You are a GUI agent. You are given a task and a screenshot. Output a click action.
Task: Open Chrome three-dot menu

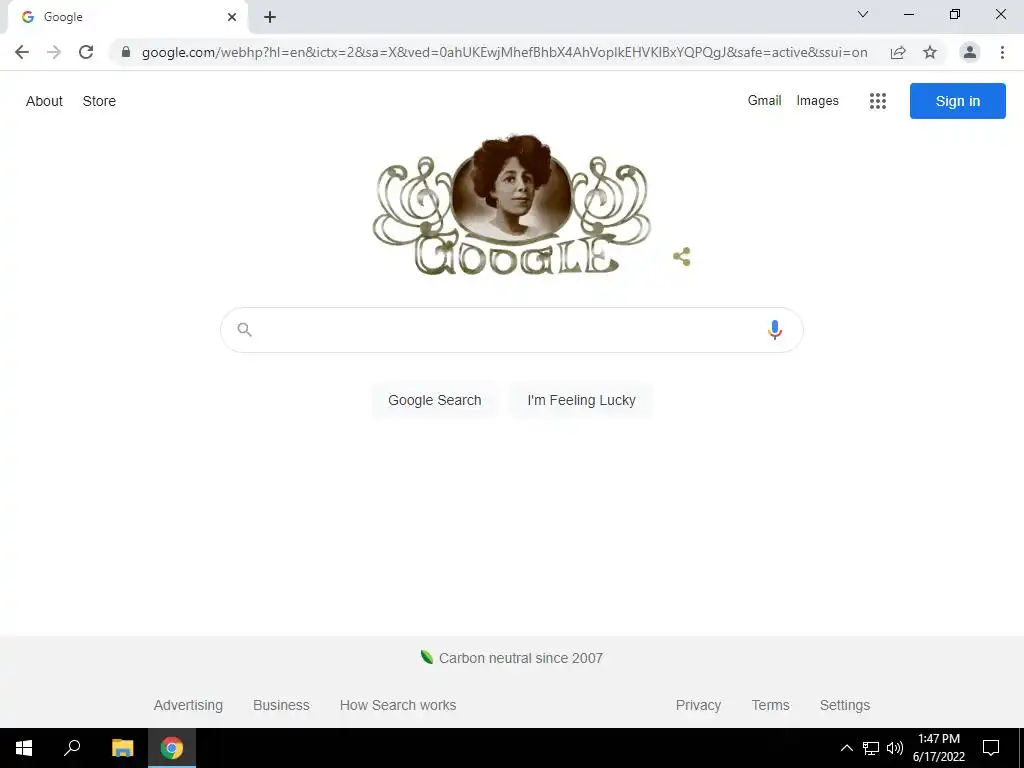pyautogui.click(x=1002, y=52)
